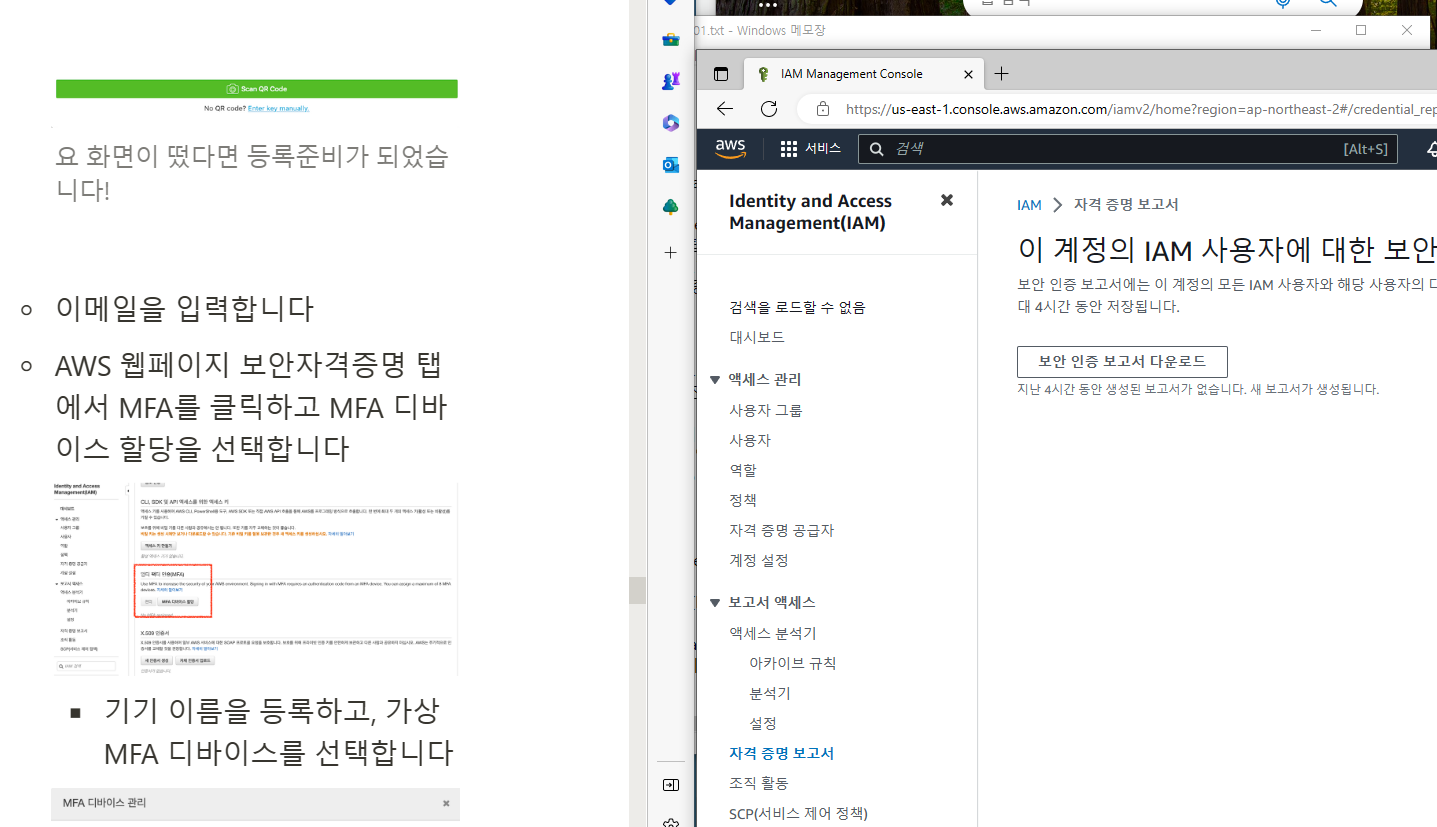Click the document's vertical scrollbar thumb
Screen dimensions: 1437x827
[637, 591]
